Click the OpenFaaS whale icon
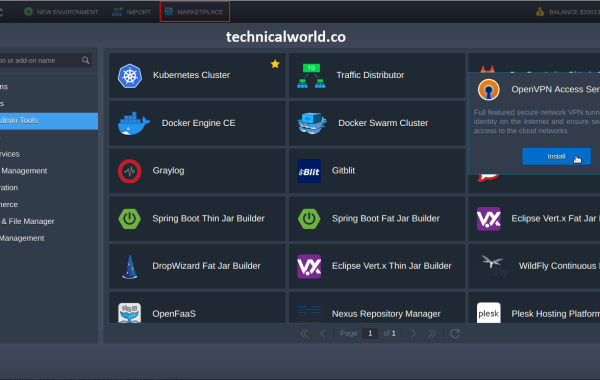 [x=129, y=313]
